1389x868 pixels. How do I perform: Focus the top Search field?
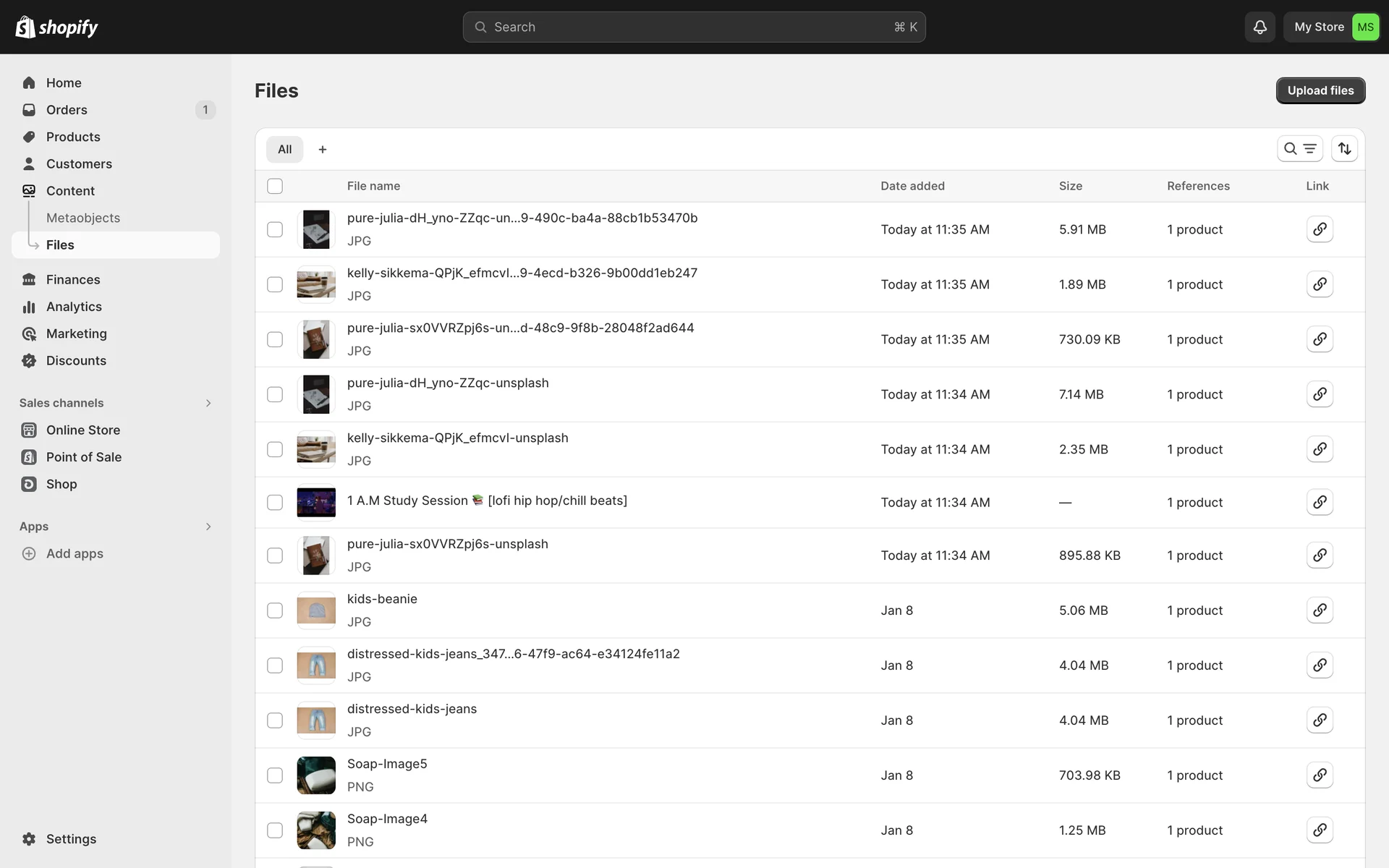coord(693,27)
